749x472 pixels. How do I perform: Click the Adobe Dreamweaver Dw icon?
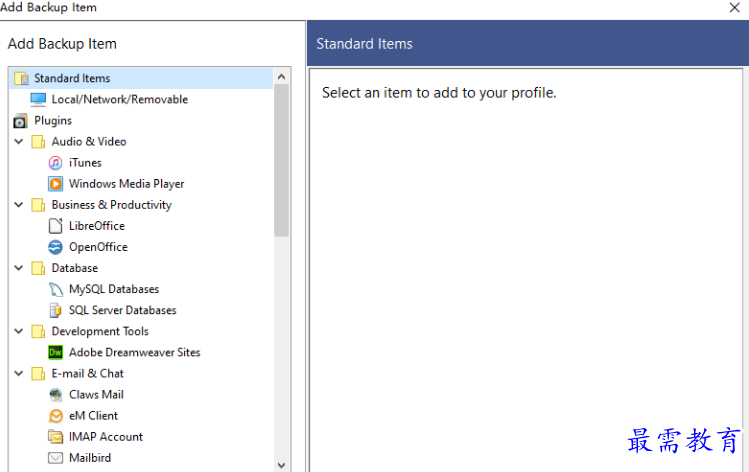pyautogui.click(x=55, y=353)
